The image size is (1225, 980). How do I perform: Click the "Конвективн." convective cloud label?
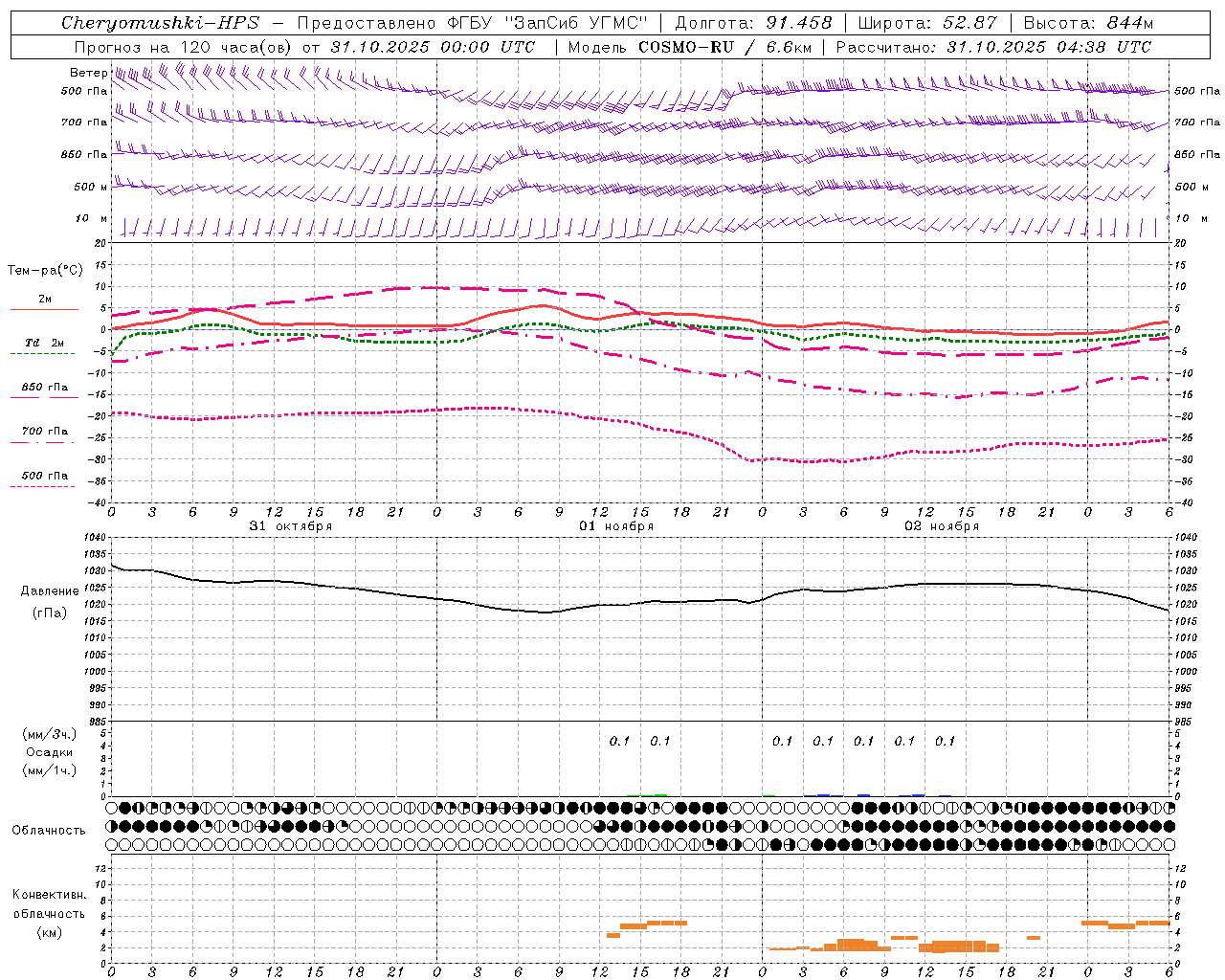pyautogui.click(x=49, y=895)
